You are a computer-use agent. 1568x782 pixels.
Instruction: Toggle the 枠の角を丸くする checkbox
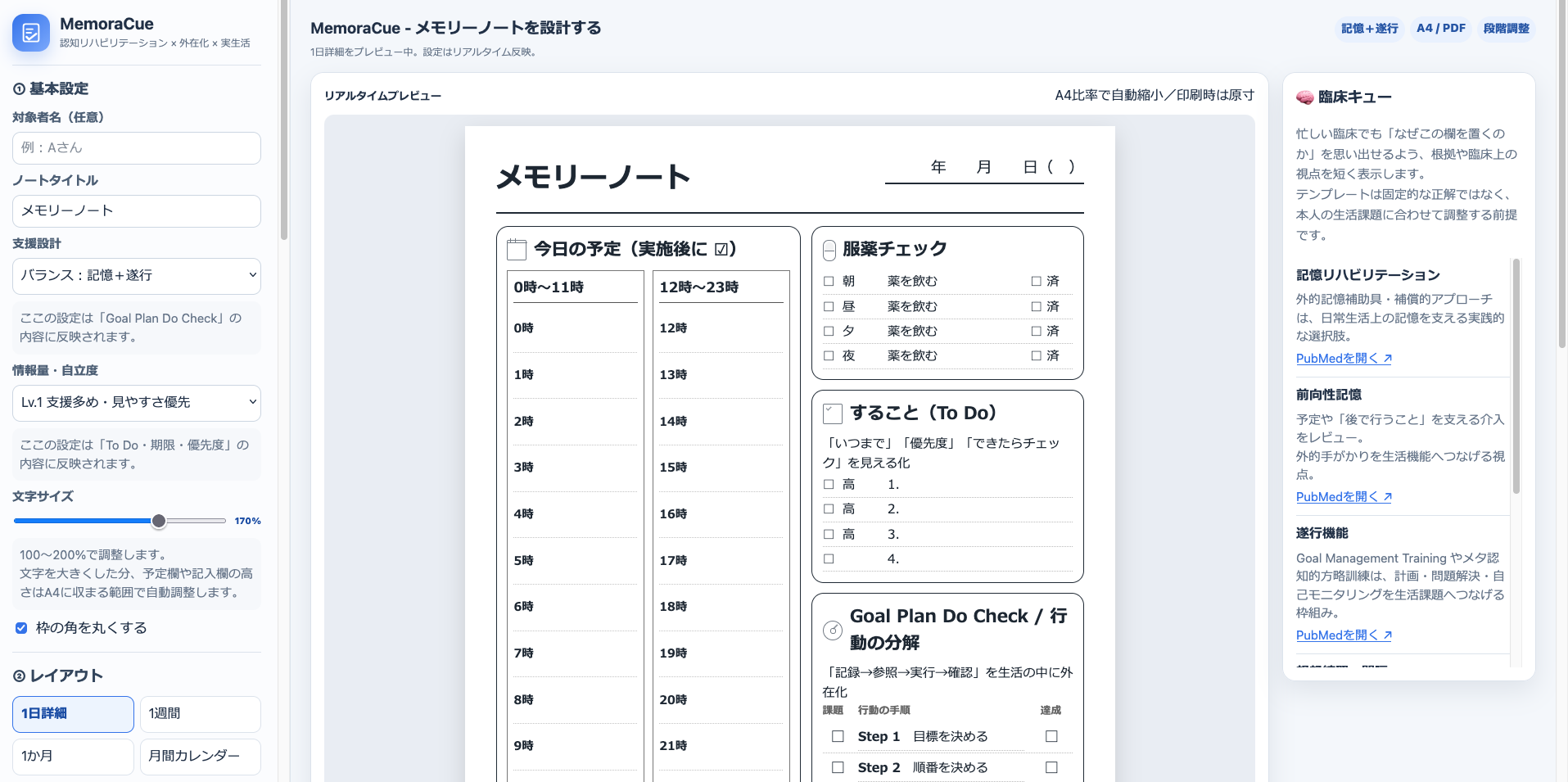click(21, 628)
